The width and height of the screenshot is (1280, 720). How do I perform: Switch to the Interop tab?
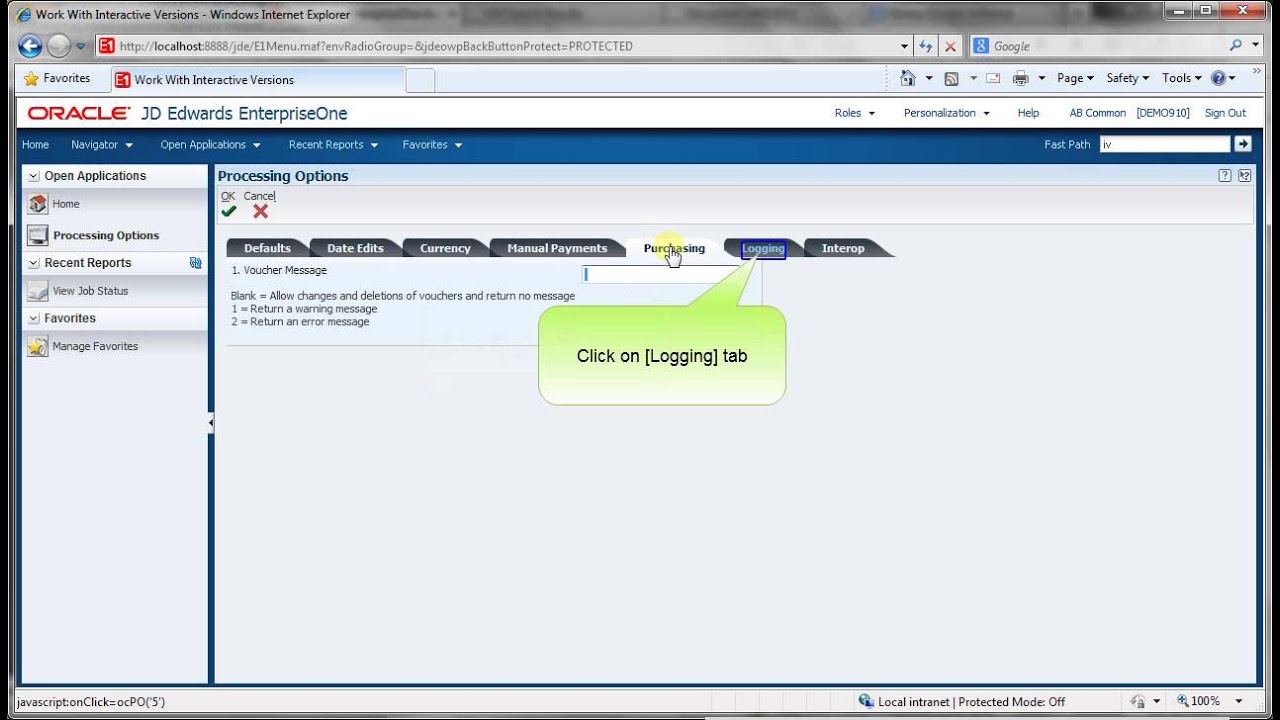843,248
